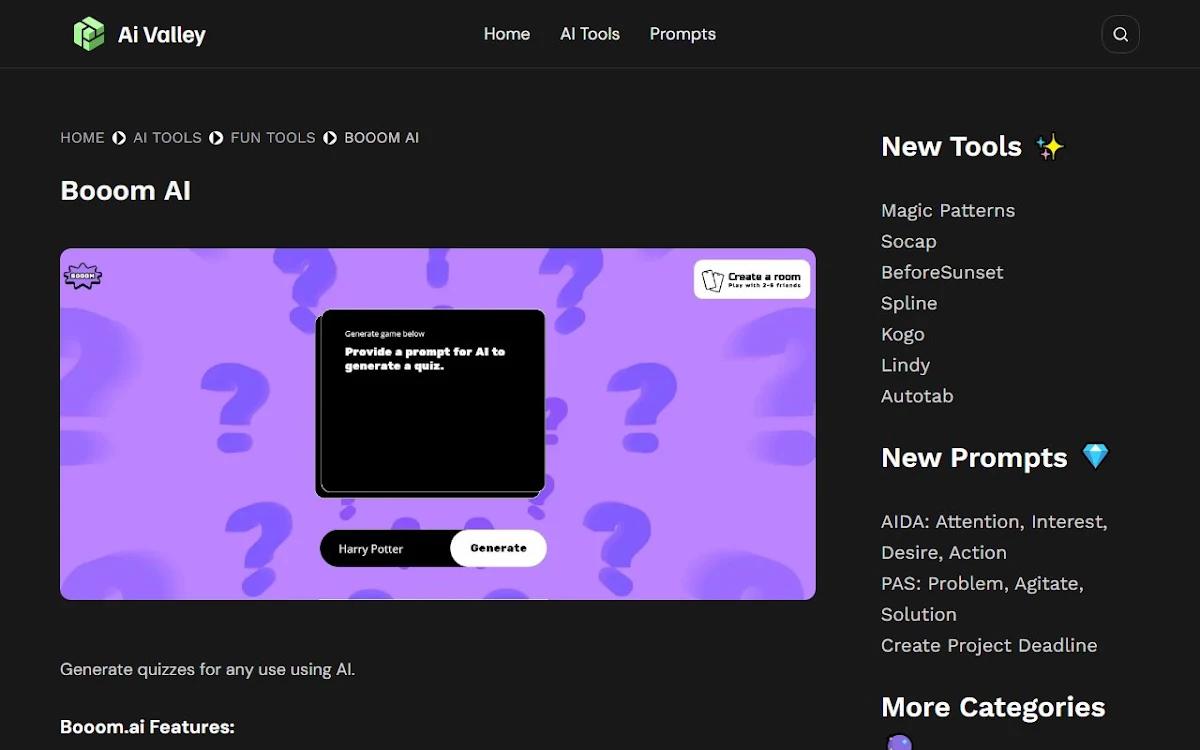Viewport: 1200px width, 750px height.
Task: Click the Booom logo badge in screenshot
Action: pos(83,276)
